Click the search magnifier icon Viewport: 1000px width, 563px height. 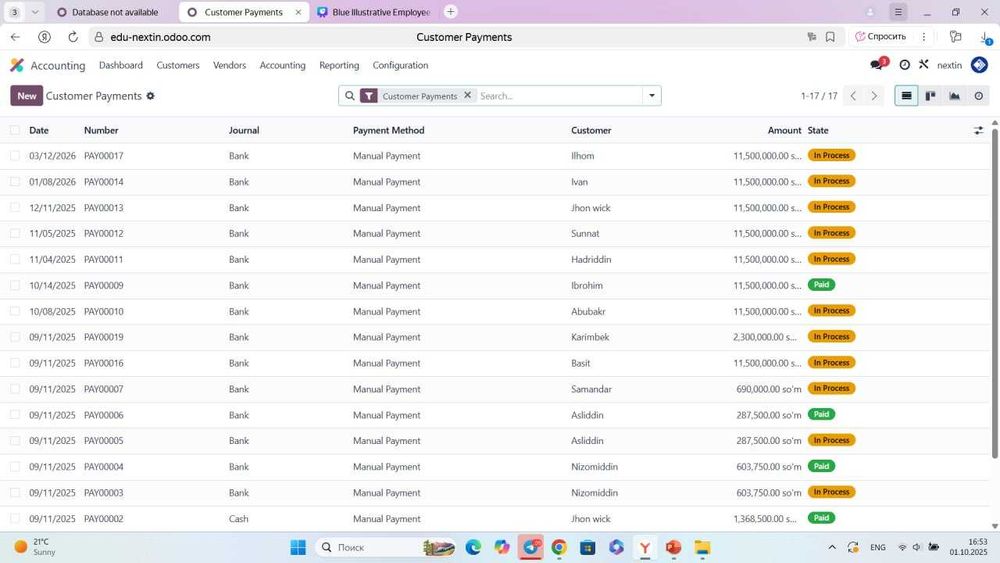(349, 96)
